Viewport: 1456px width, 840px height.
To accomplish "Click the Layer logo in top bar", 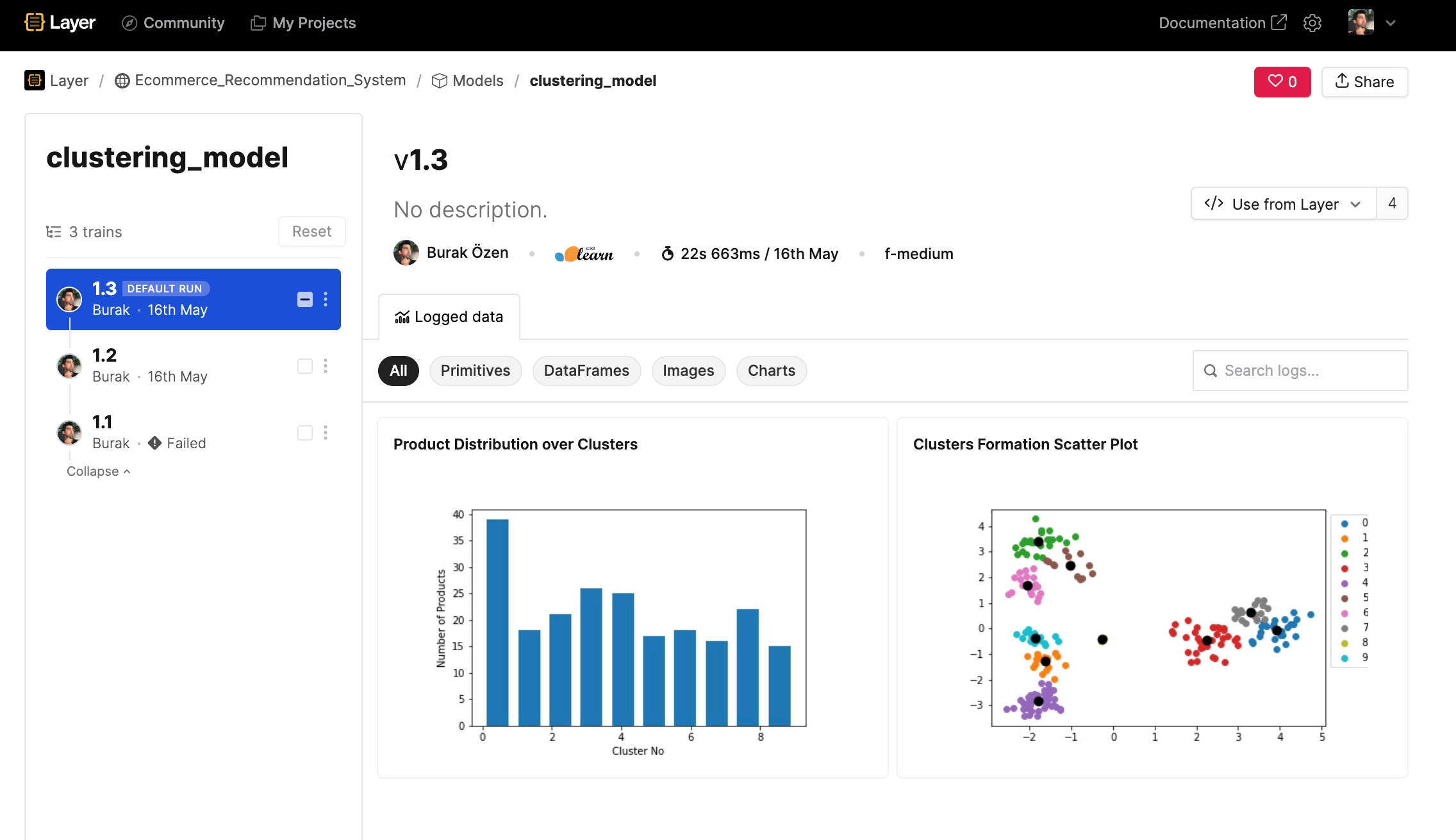I will click(60, 23).
